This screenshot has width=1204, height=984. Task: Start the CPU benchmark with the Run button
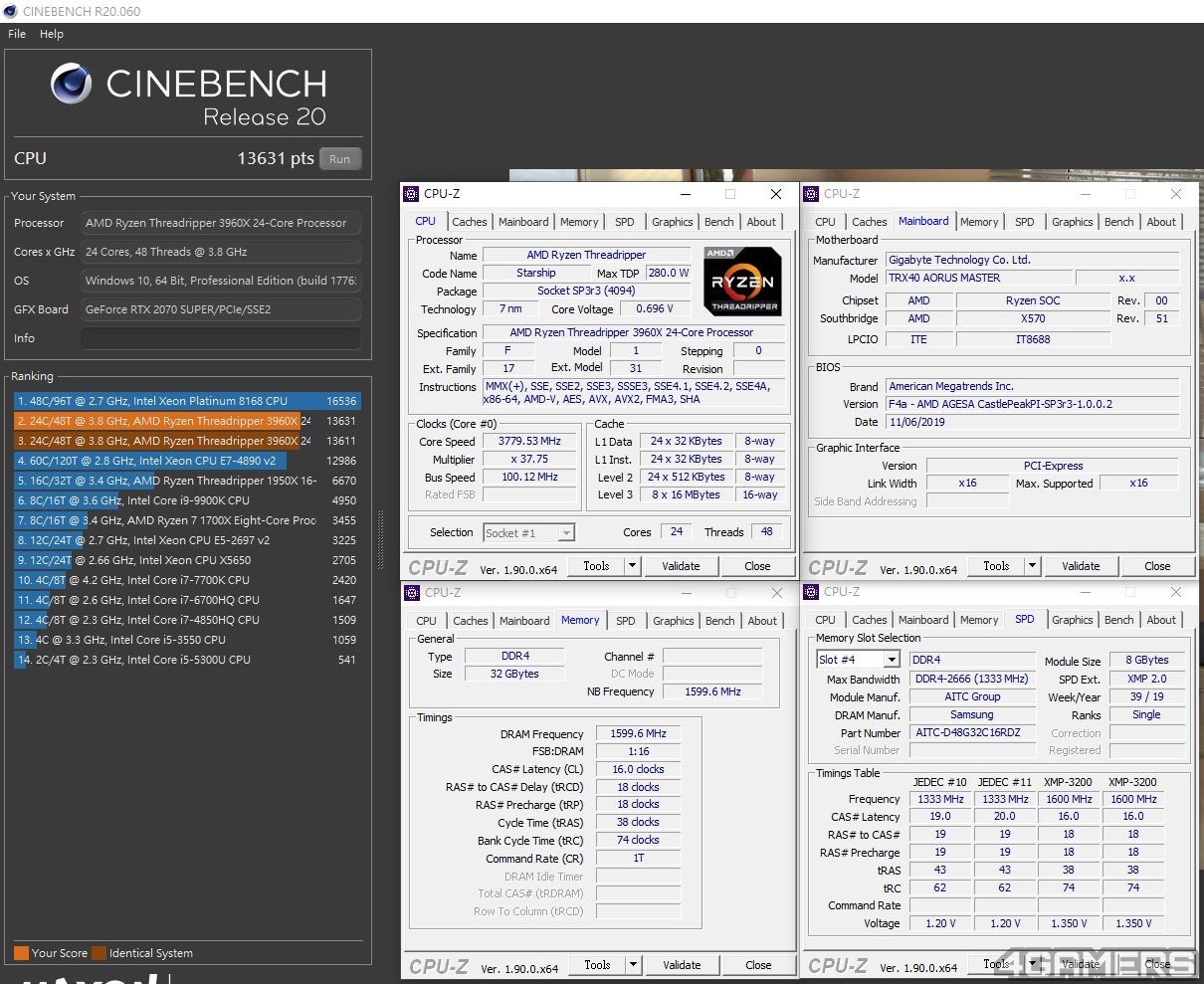pos(340,159)
